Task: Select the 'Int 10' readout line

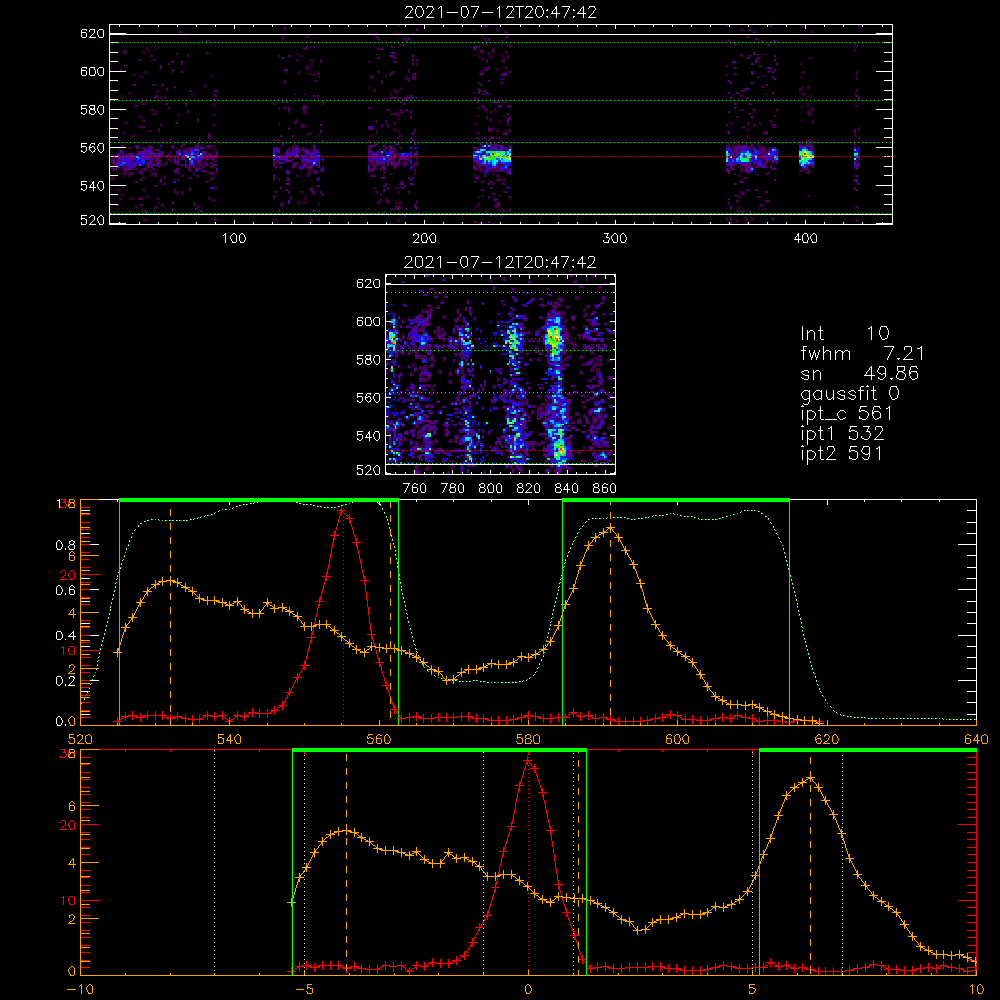Action: click(x=845, y=333)
